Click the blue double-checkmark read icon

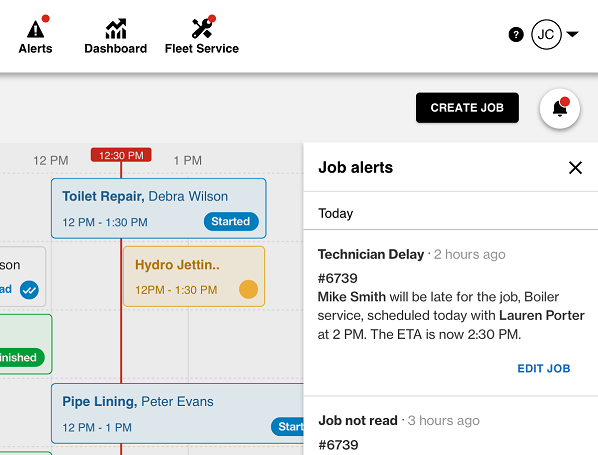pyautogui.click(x=29, y=290)
